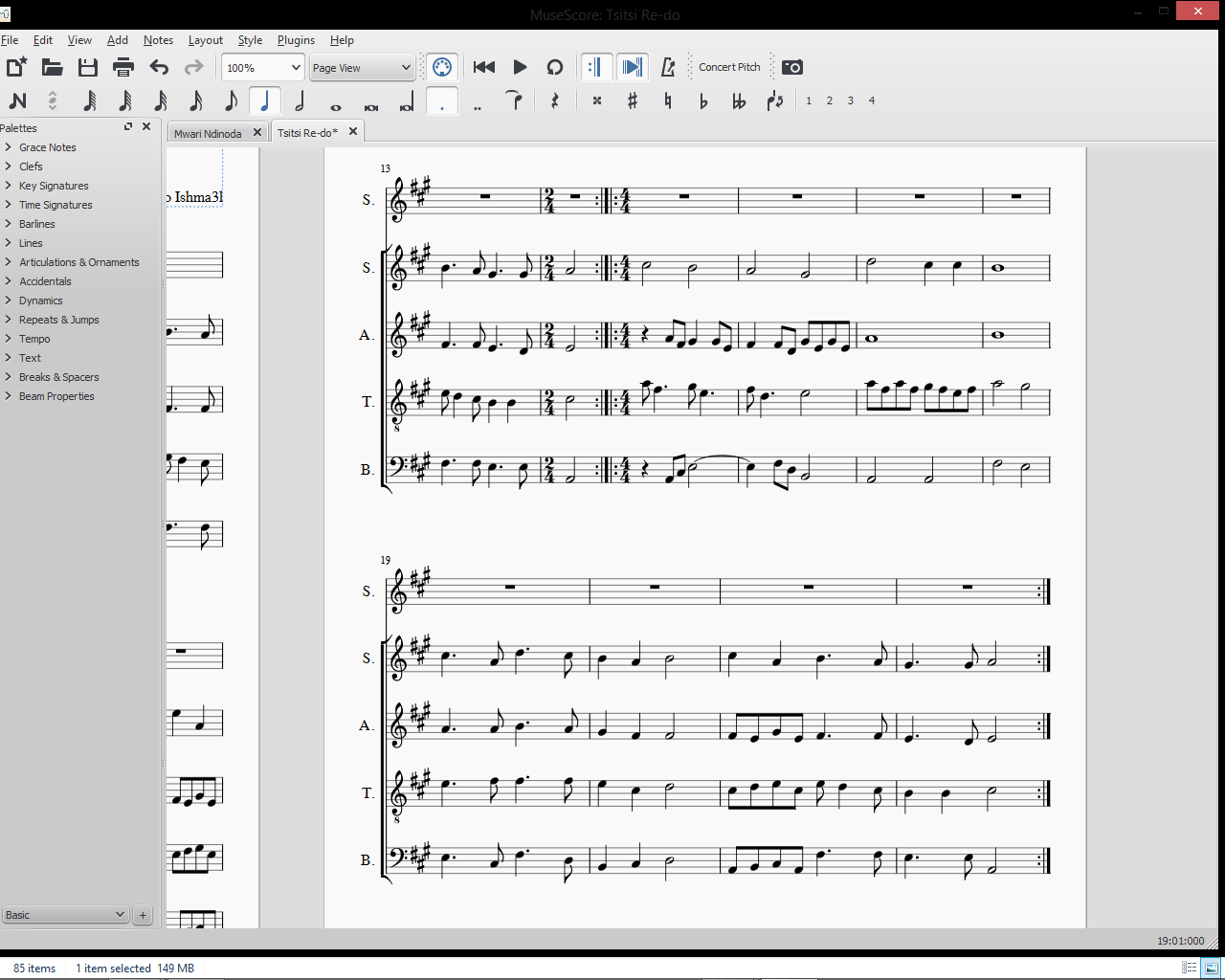This screenshot has height=980, width=1225.
Task: Toggle loop playback
Action: click(555, 67)
